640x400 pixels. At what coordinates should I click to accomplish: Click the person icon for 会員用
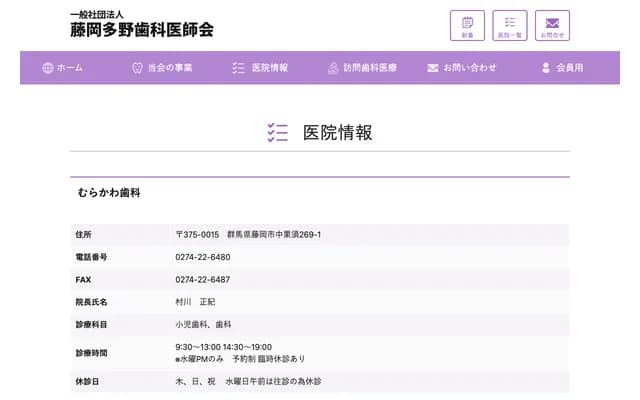pos(546,68)
